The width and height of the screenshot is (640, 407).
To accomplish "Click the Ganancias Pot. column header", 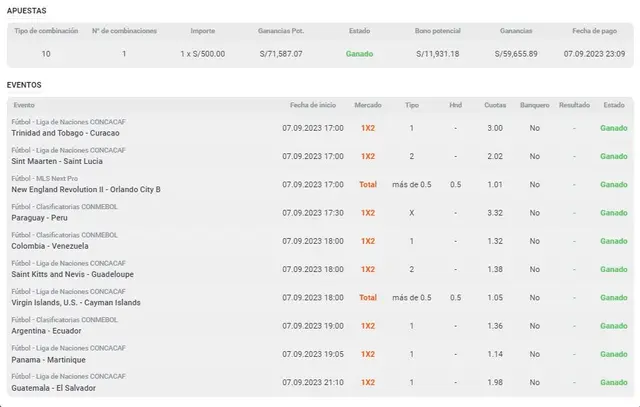I will 283,31.
